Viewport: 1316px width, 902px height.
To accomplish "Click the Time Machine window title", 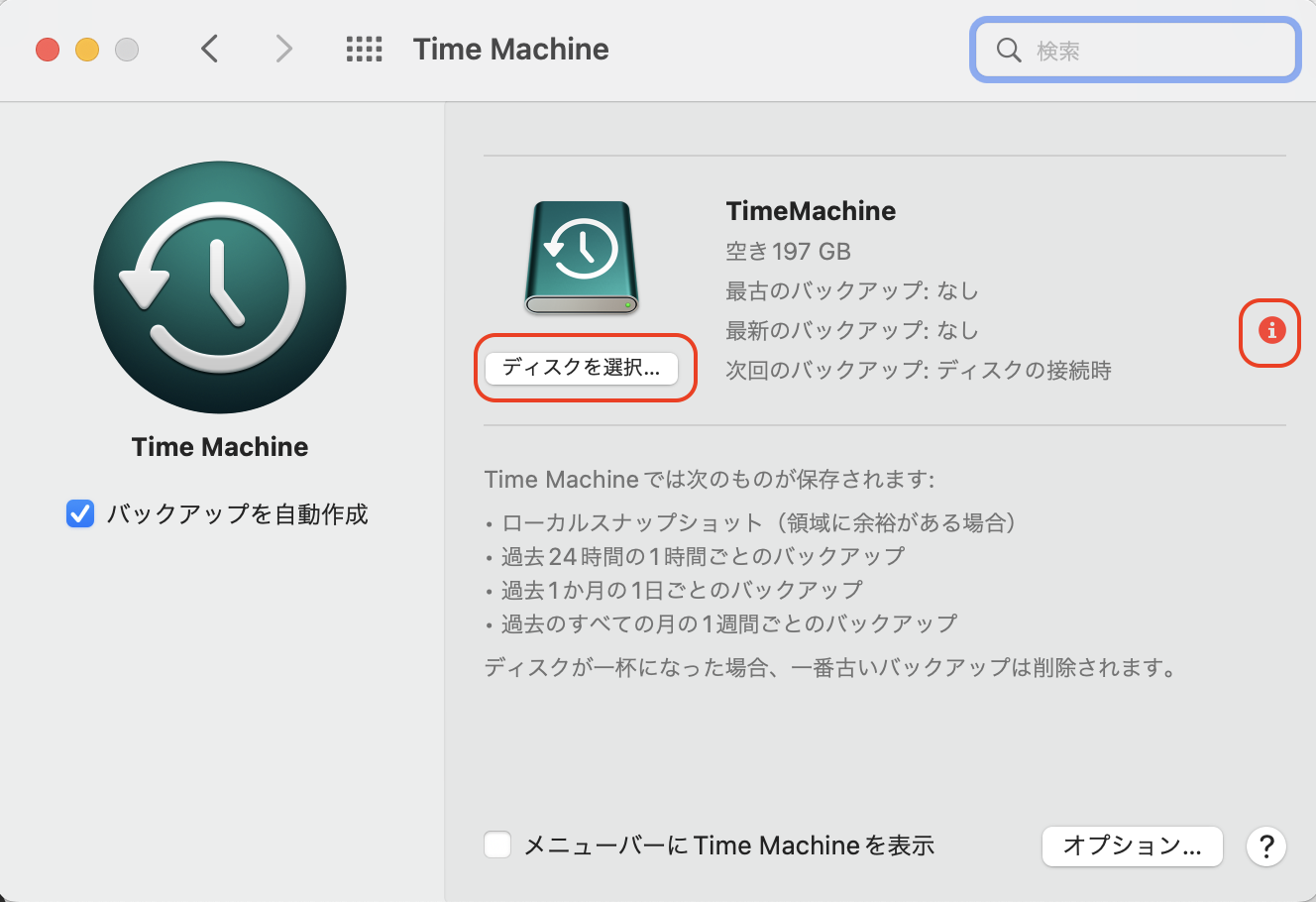I will 511,49.
